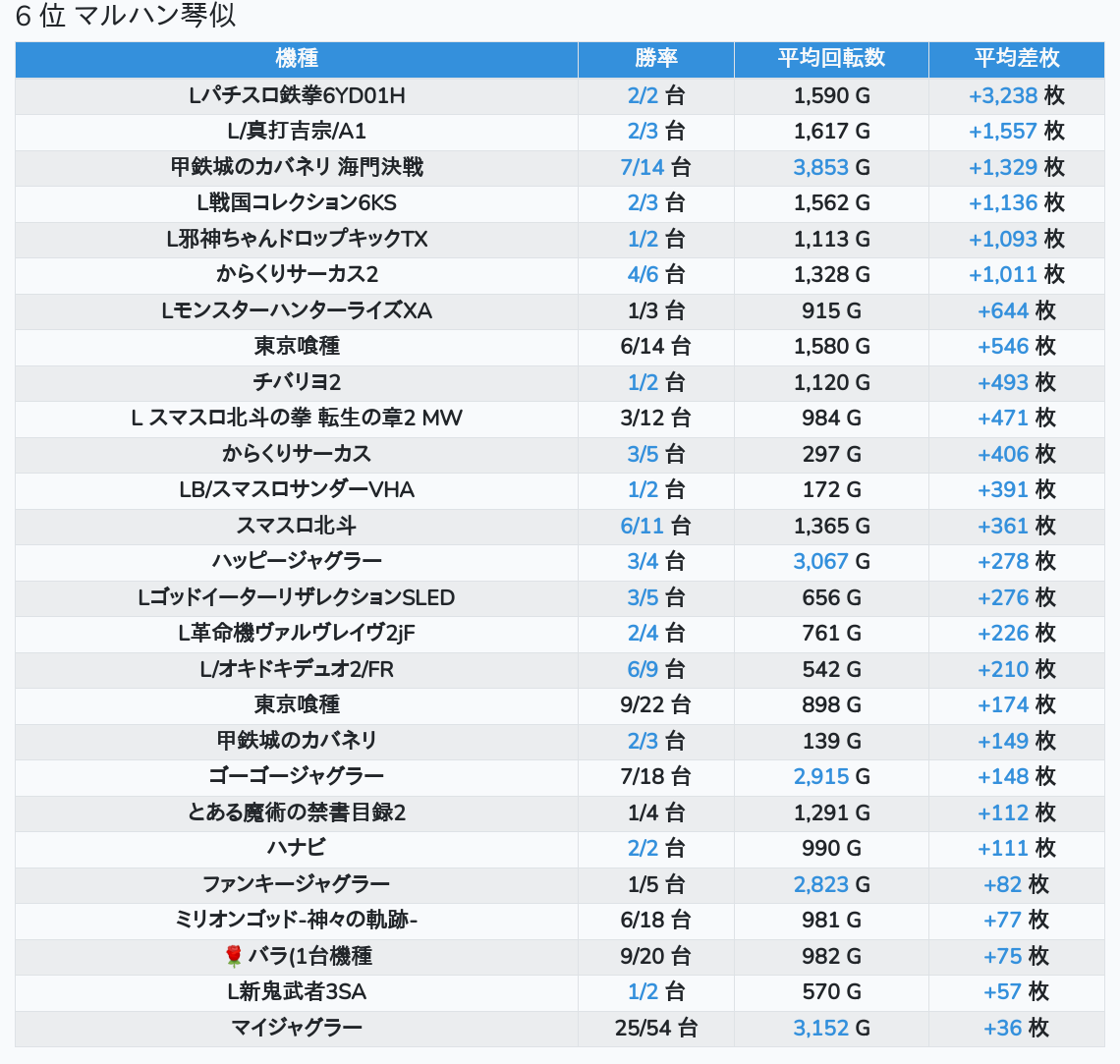The height and width of the screenshot is (1064, 1120).
Task: Click the 勝率 column header
Action: (x=655, y=58)
